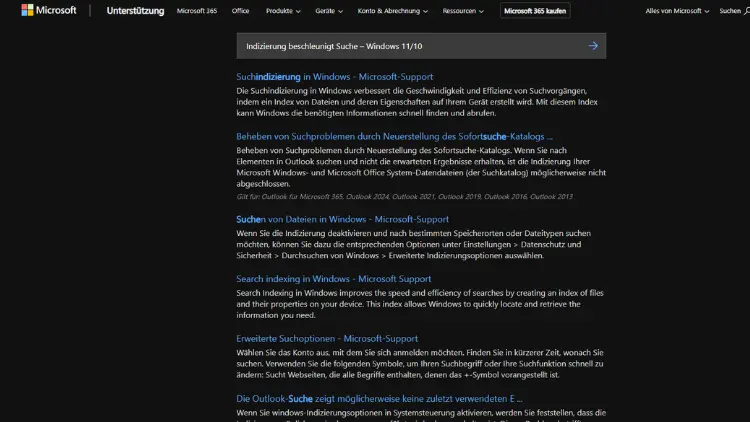750x422 pixels.
Task: Open Search indexing in Windows result
Action: pos(333,279)
